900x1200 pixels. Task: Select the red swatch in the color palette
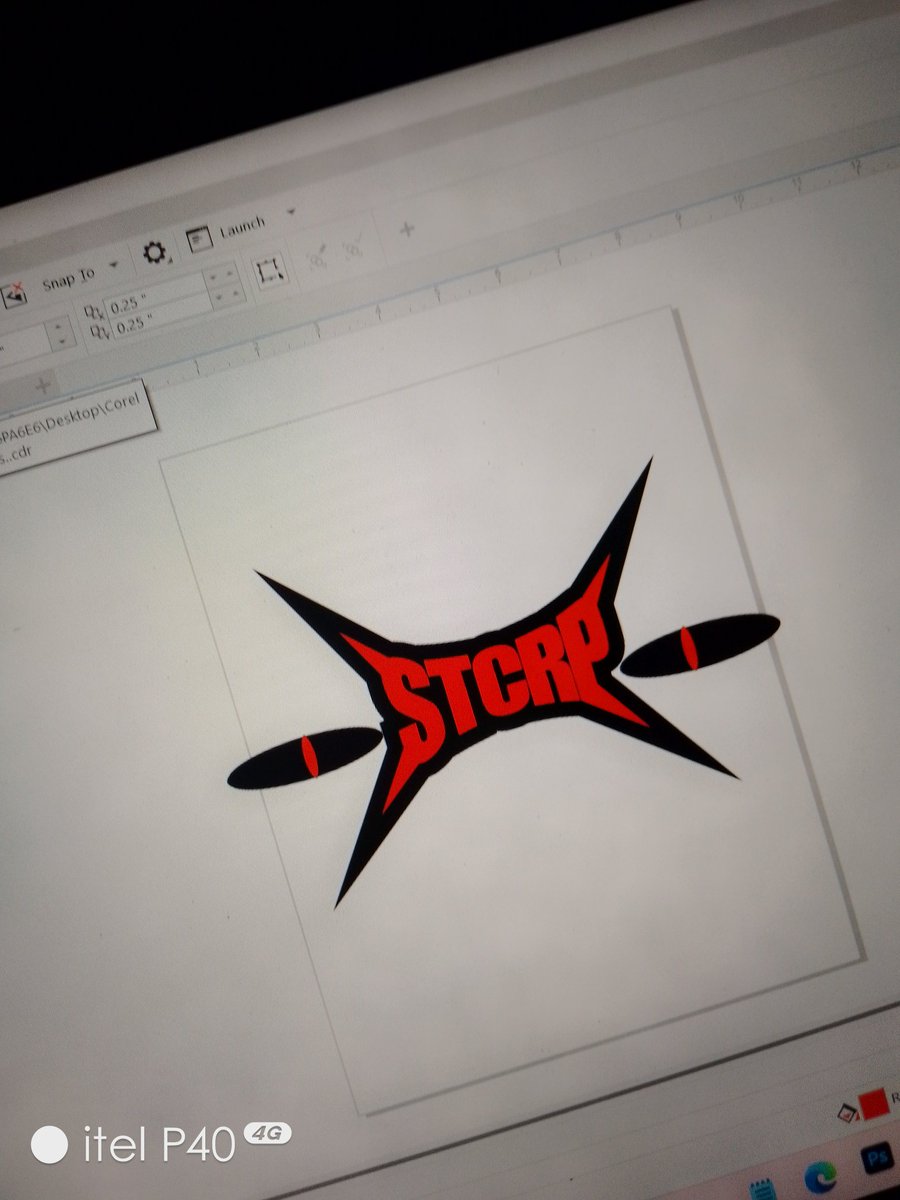(x=872, y=1103)
